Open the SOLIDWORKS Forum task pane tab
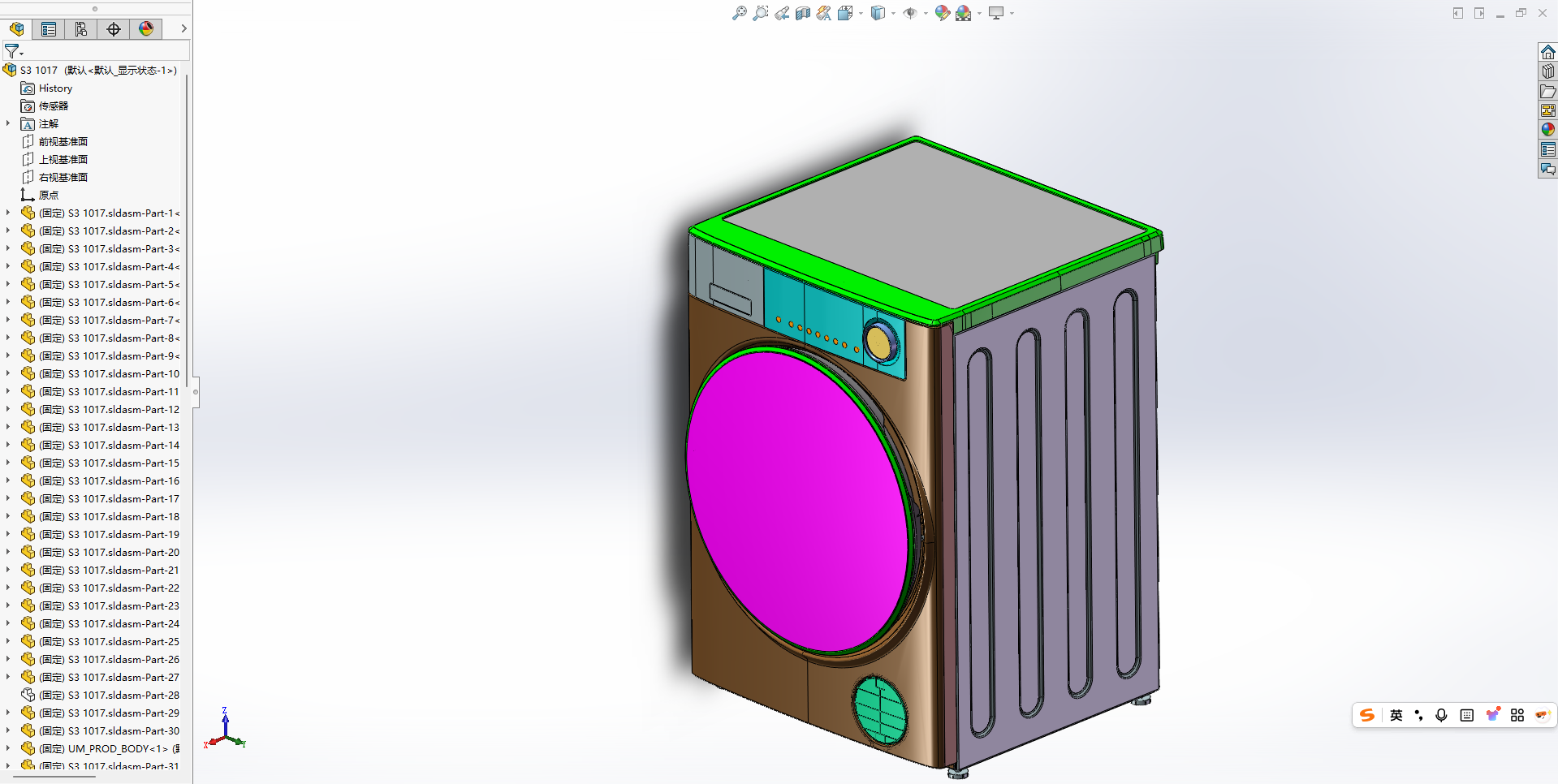This screenshot has height=784, width=1558. tap(1548, 169)
